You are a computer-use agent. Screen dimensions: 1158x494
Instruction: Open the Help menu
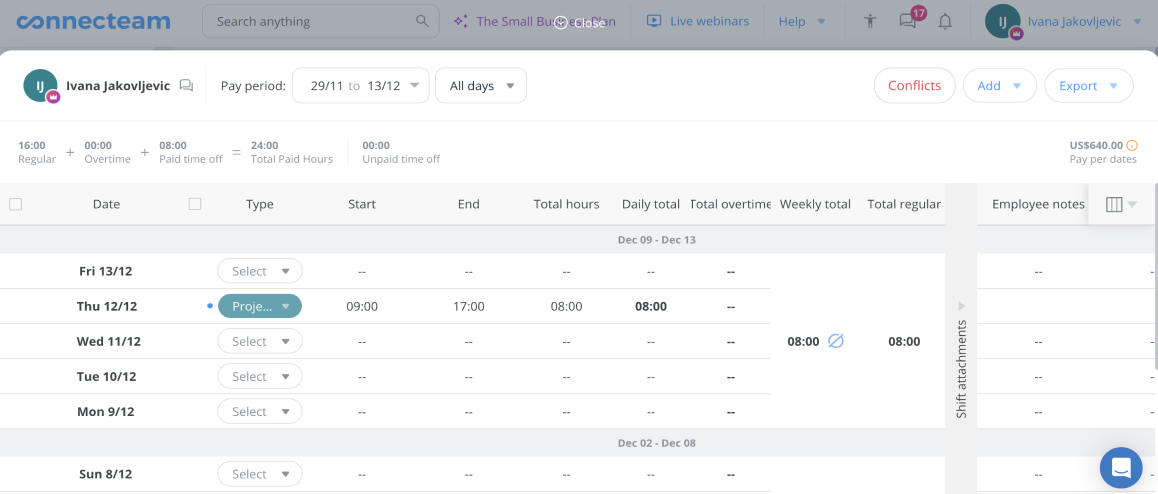point(802,21)
